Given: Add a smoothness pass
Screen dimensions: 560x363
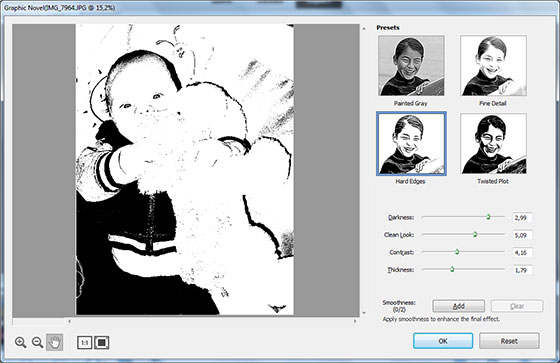Looking at the screenshot, I should click(x=459, y=306).
